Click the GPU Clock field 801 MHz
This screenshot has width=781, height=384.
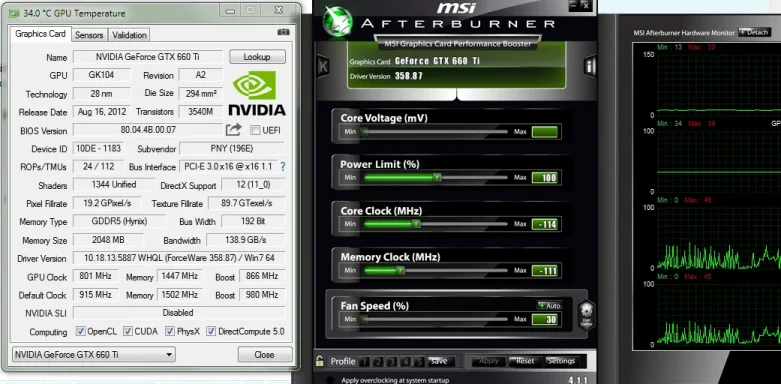click(x=96, y=276)
